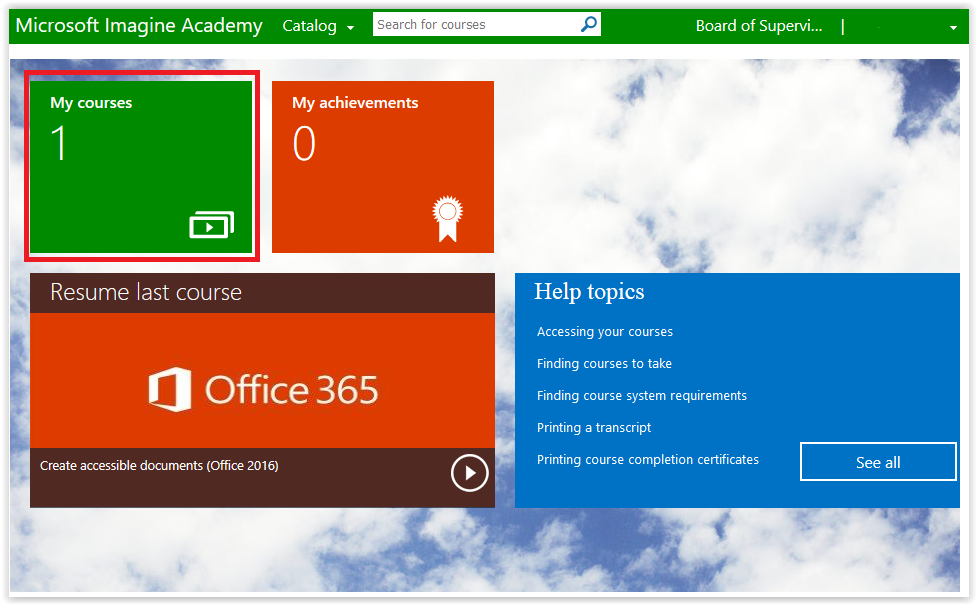Open Printing course completion certificates topic
Viewport: 977px width, 605px height.
pyautogui.click(x=648, y=459)
